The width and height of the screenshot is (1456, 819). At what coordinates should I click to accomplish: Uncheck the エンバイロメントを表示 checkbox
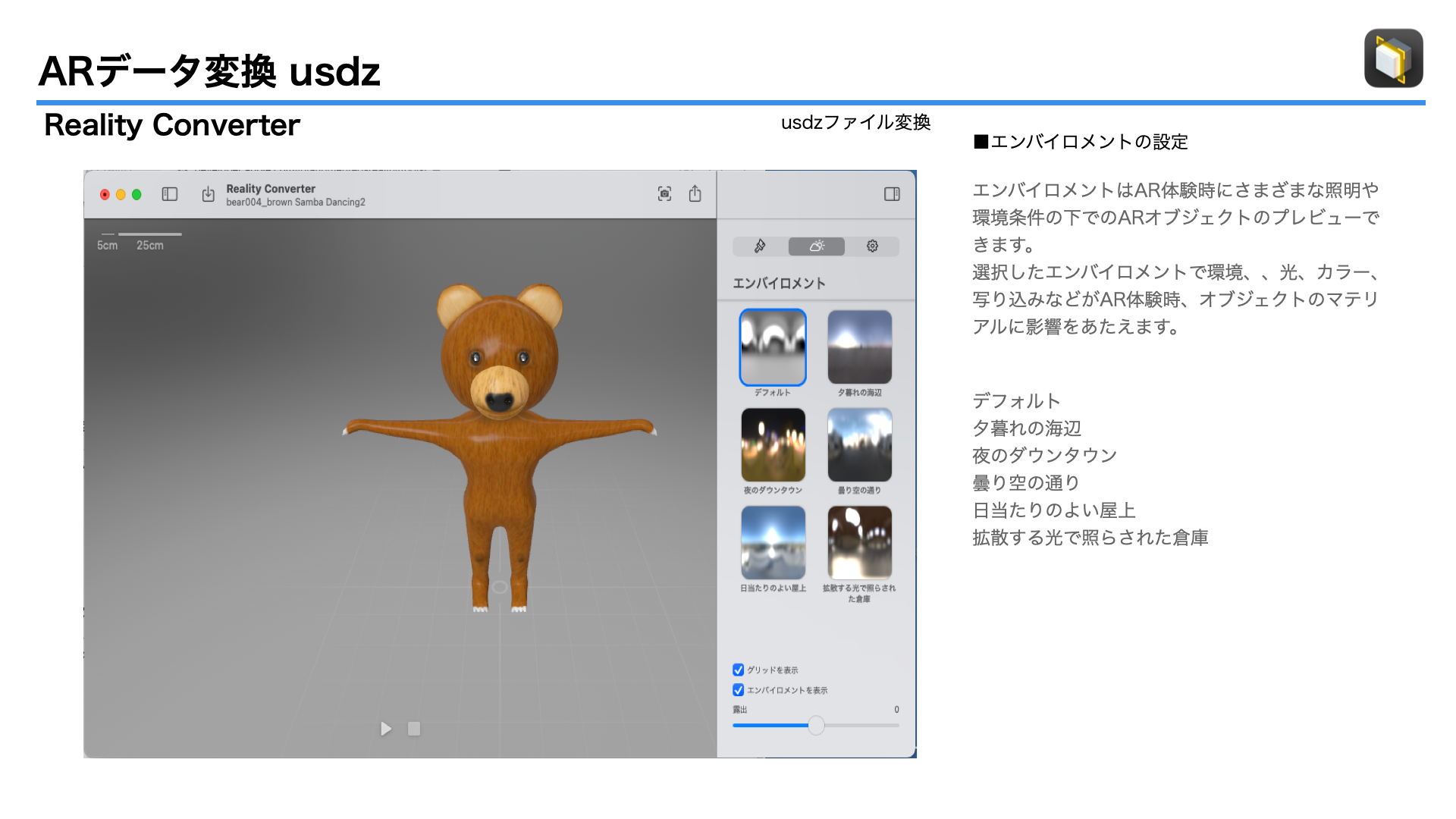pyautogui.click(x=738, y=690)
